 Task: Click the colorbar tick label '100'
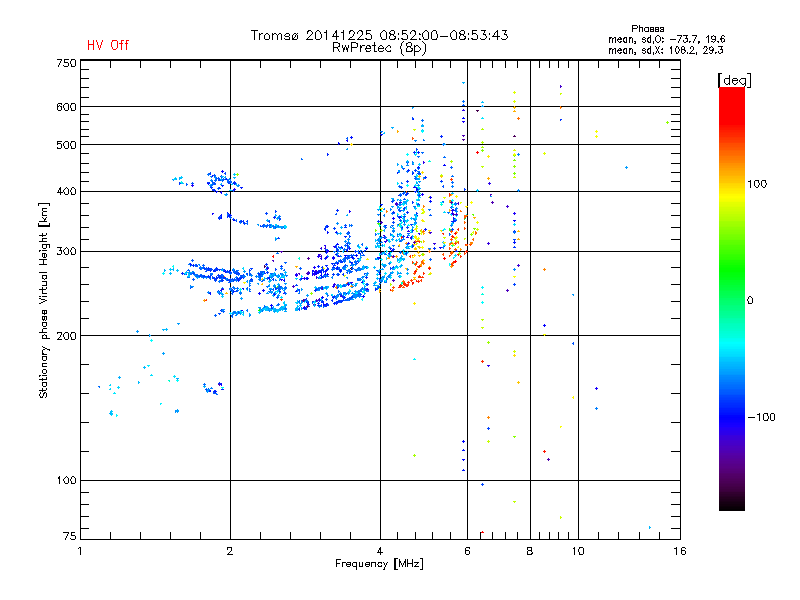tap(757, 184)
